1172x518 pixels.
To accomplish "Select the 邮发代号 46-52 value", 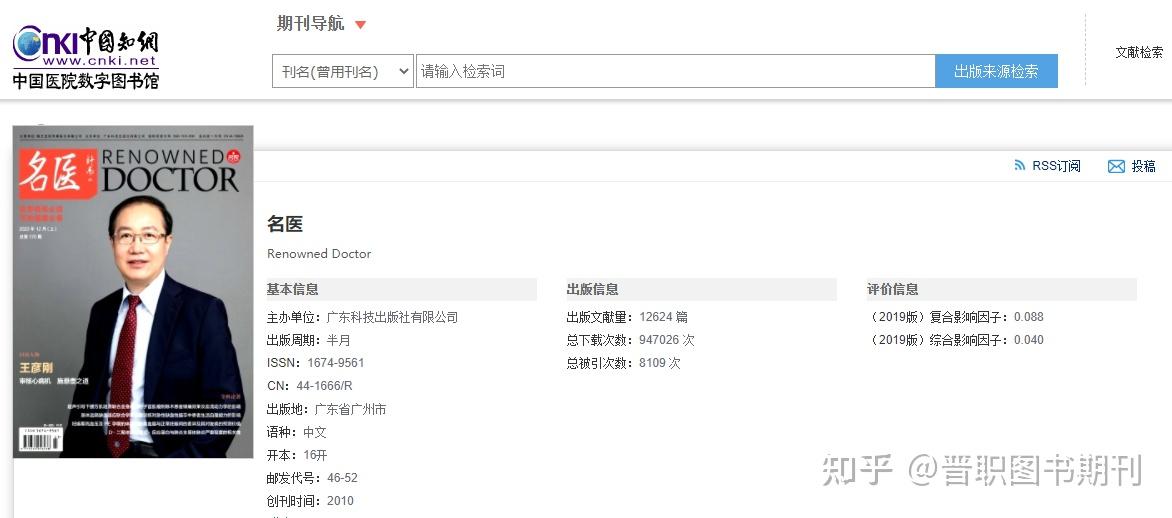I will 342,478.
